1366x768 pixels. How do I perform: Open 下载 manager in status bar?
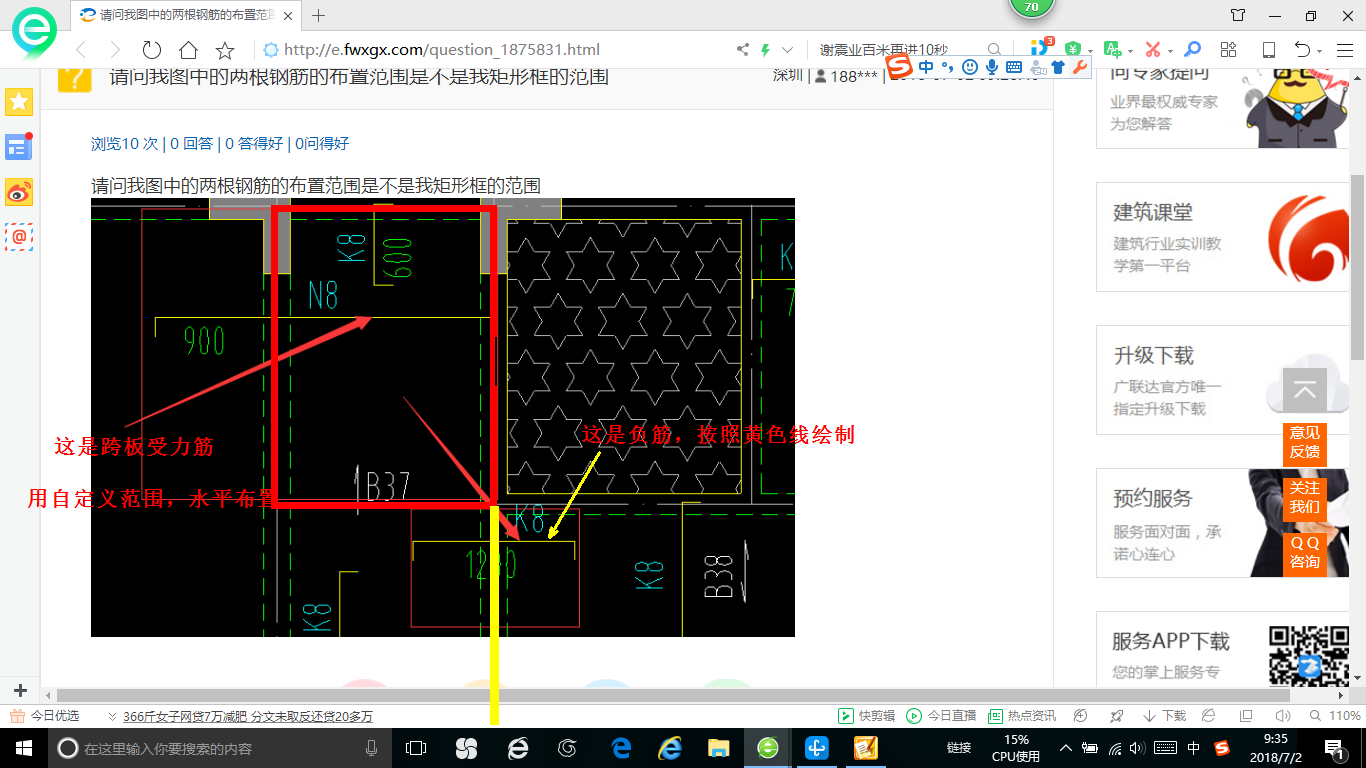pyautogui.click(x=1164, y=716)
